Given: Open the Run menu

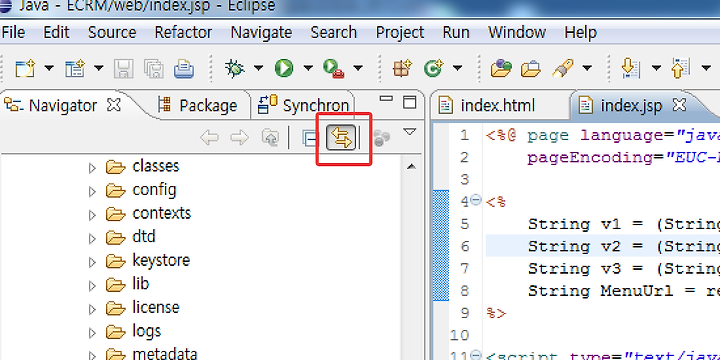Looking at the screenshot, I should (x=456, y=33).
